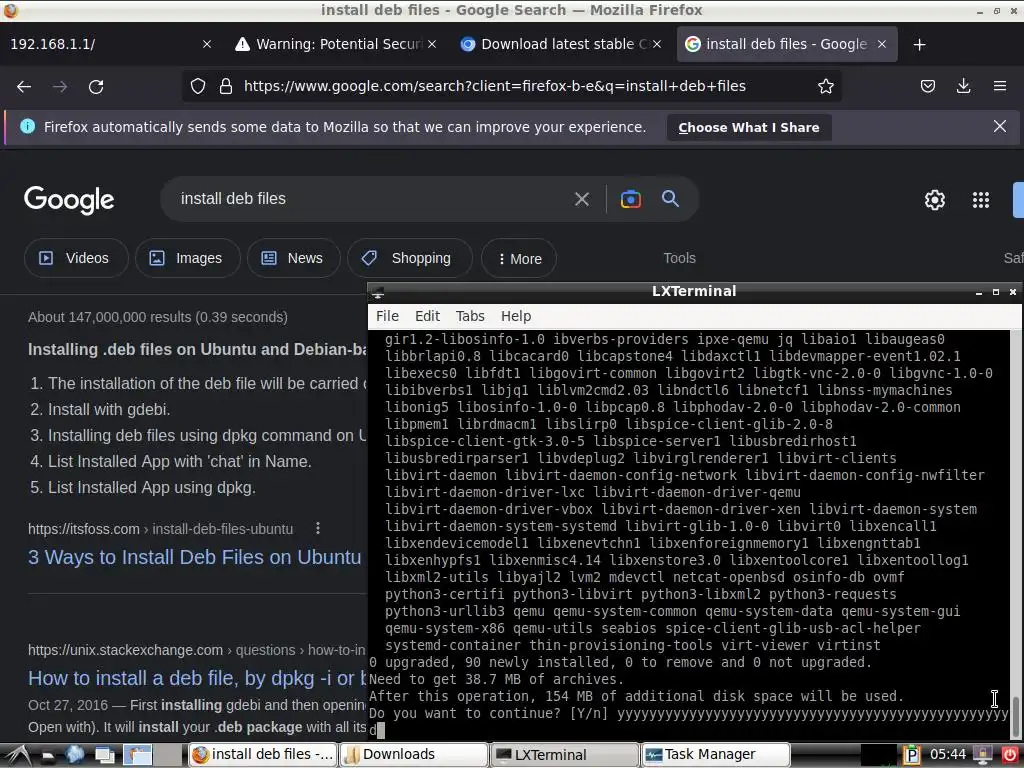Close the 192.168.1.1 tab
The height and width of the screenshot is (768, 1024).
click(x=207, y=44)
